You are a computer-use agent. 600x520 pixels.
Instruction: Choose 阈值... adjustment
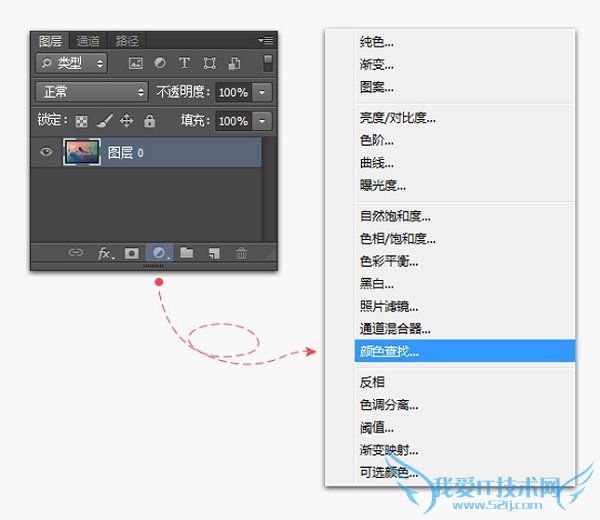(x=465, y=427)
